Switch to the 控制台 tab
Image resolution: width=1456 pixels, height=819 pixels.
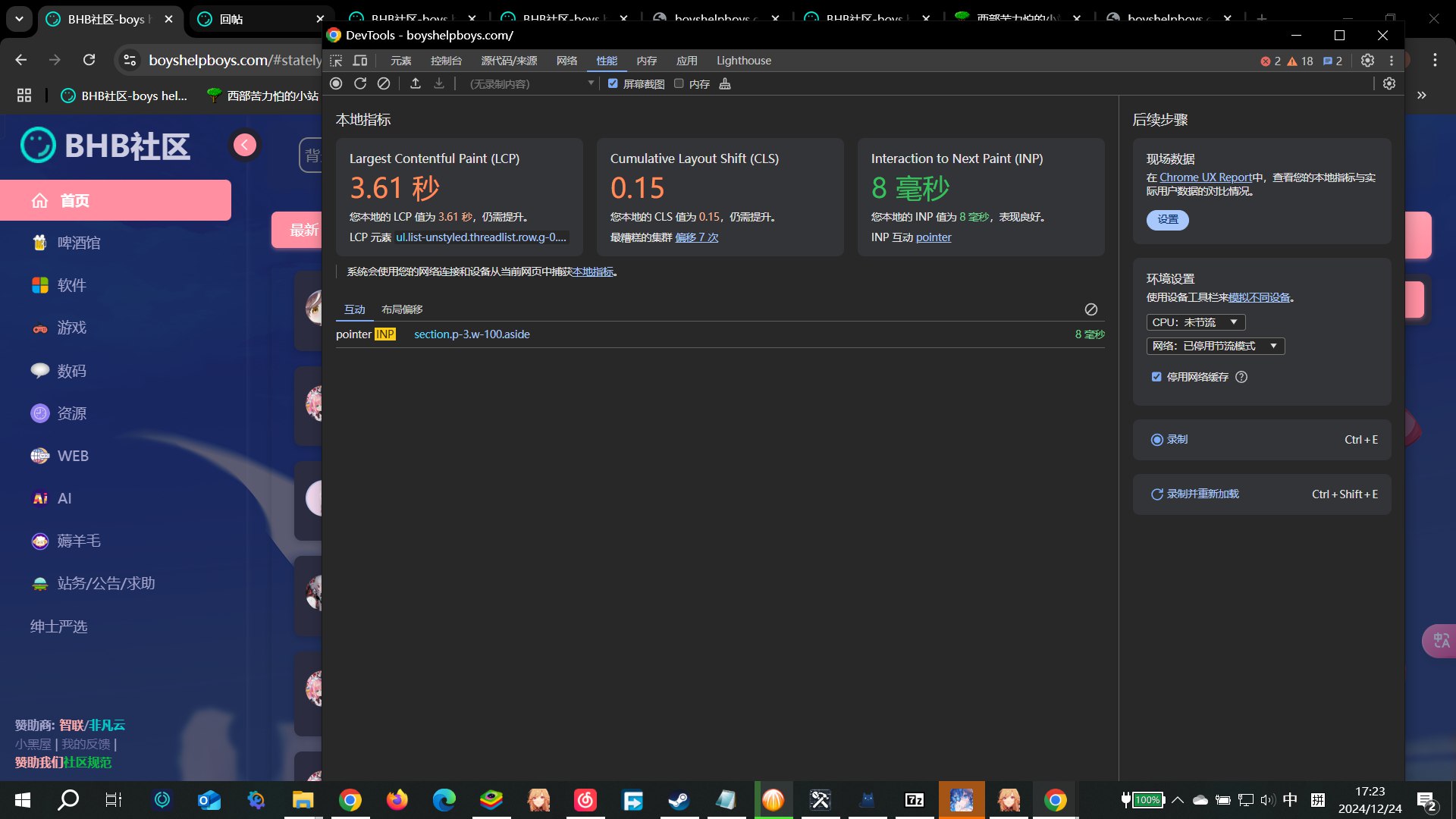pos(446,61)
